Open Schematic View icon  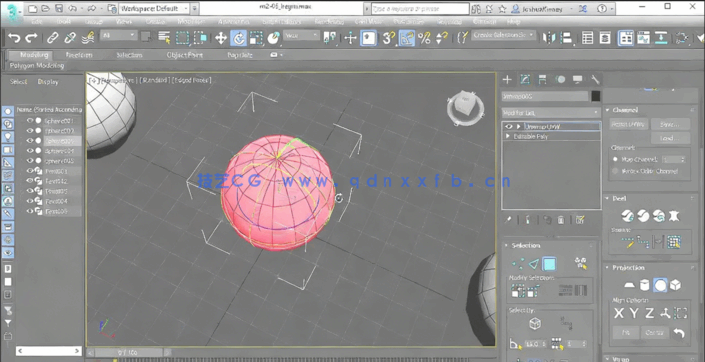coord(661,38)
